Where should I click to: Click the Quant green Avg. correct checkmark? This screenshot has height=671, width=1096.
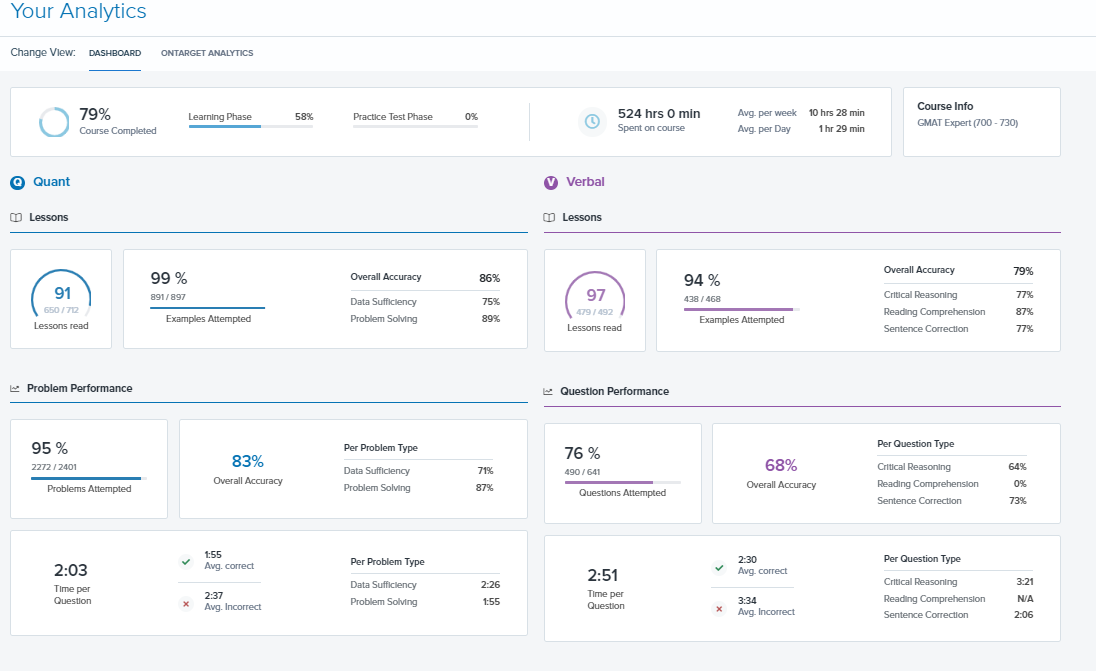185,562
